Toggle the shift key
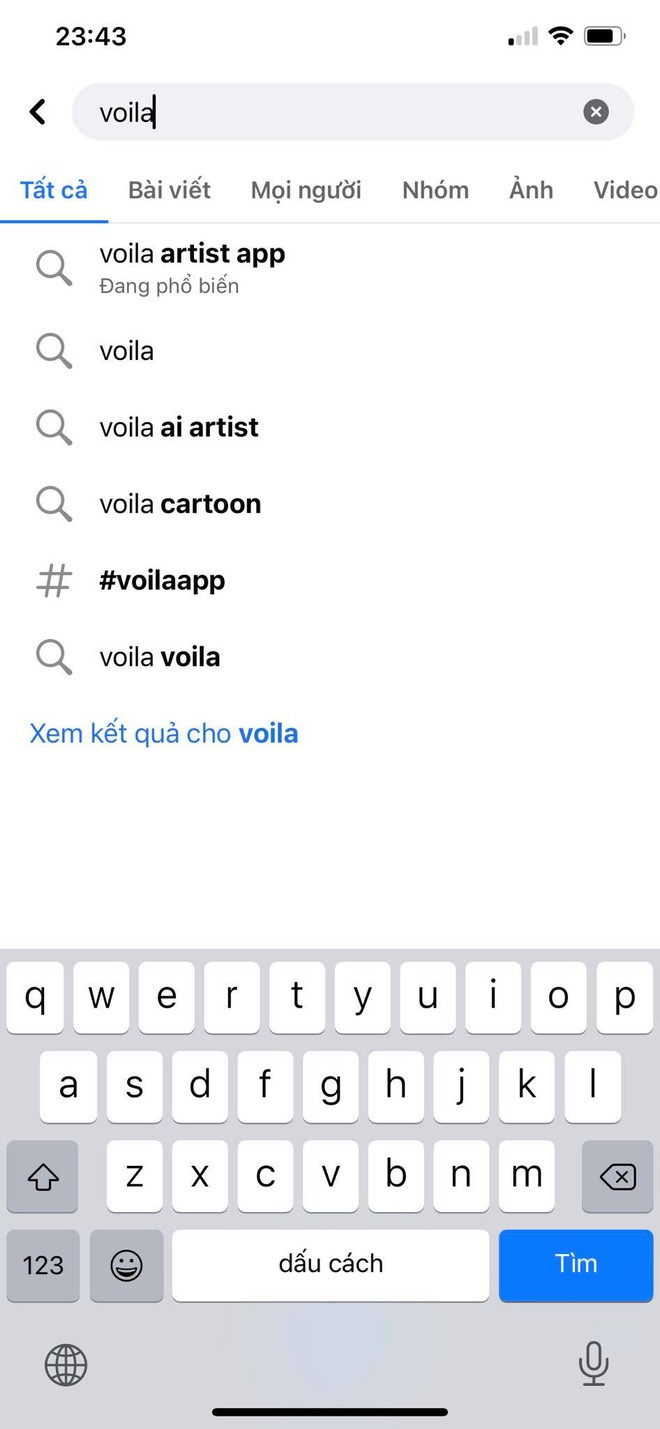Image resolution: width=660 pixels, height=1429 pixels. click(42, 1177)
